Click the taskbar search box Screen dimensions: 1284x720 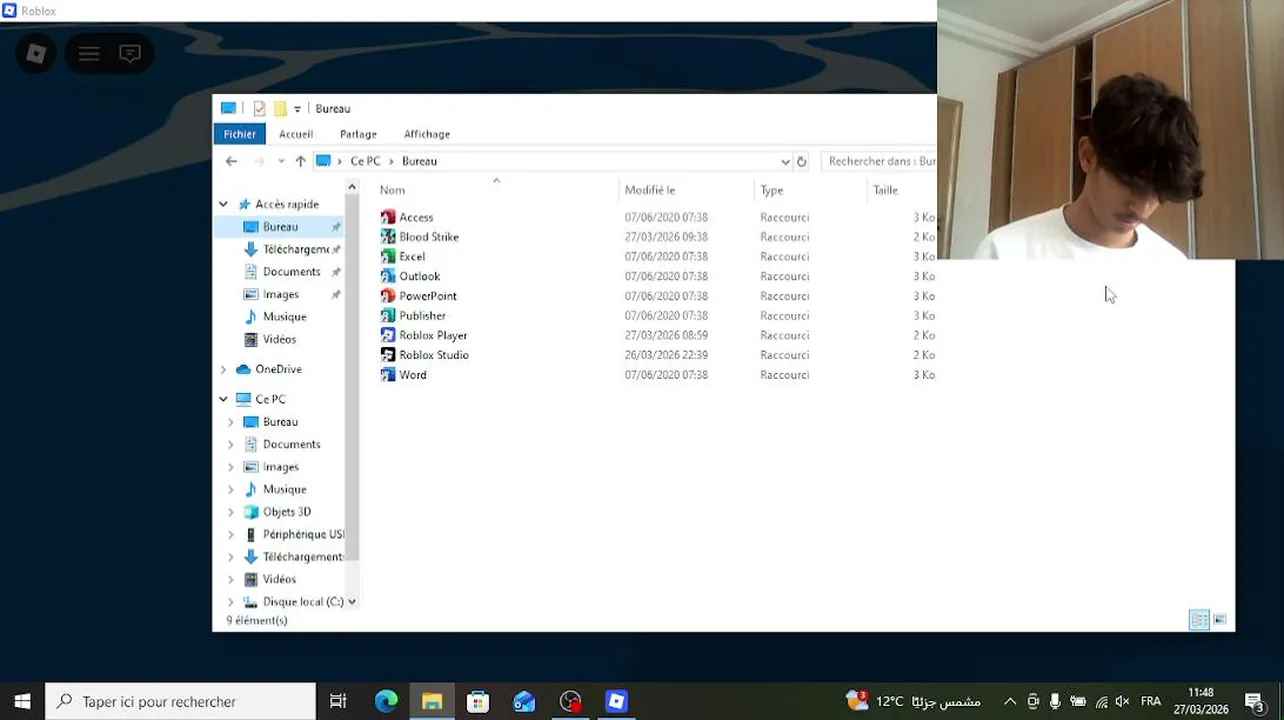coord(181,701)
